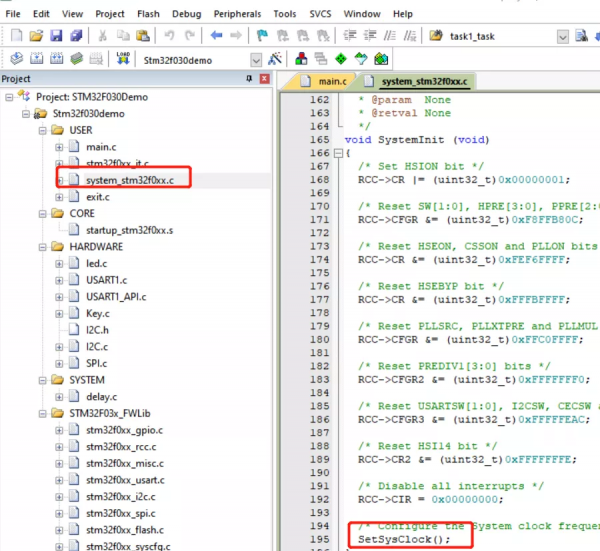This screenshot has height=551, width=600.
Task: Click the Navigate Backwards arrow icon
Action: pos(217,35)
